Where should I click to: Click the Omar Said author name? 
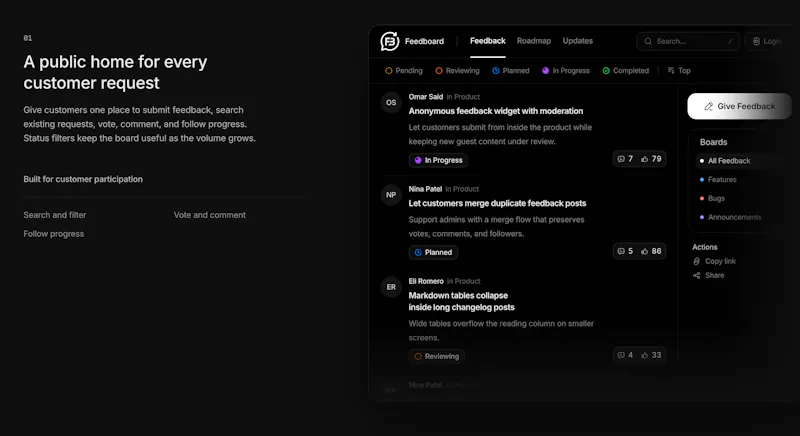point(426,97)
